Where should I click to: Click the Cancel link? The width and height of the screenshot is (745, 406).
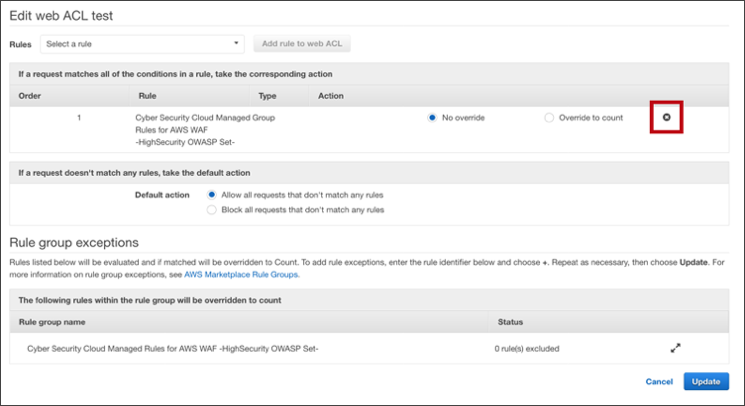(659, 382)
